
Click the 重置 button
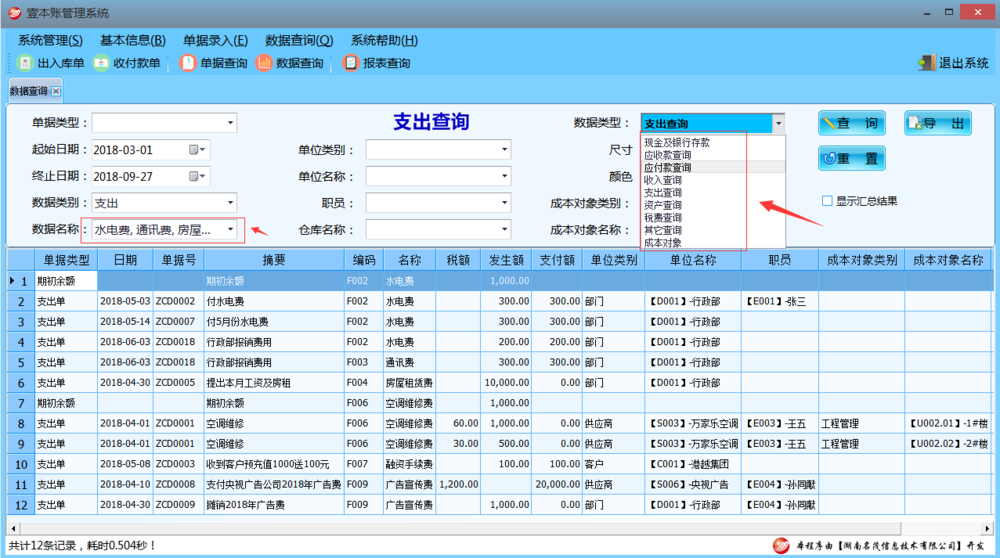pos(852,158)
